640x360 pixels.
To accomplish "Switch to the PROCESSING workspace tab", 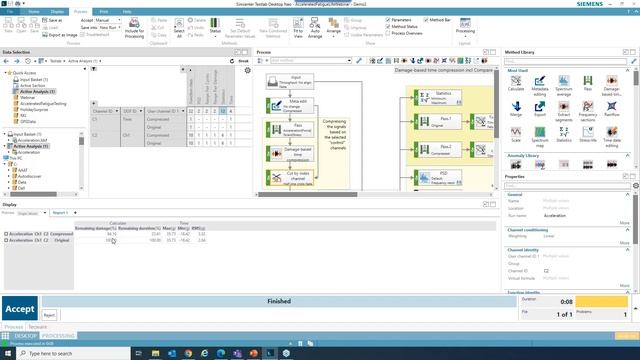I will 58,336.
